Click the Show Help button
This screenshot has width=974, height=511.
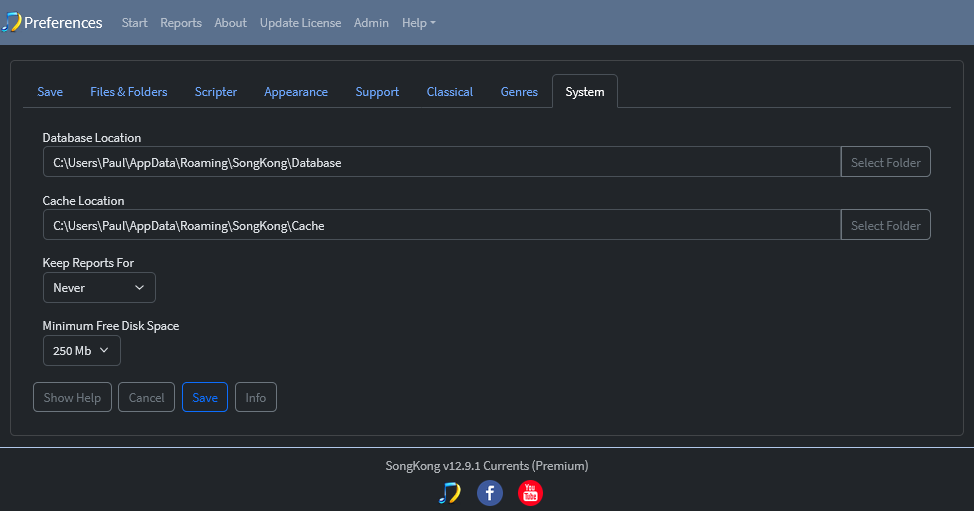[x=72, y=397]
